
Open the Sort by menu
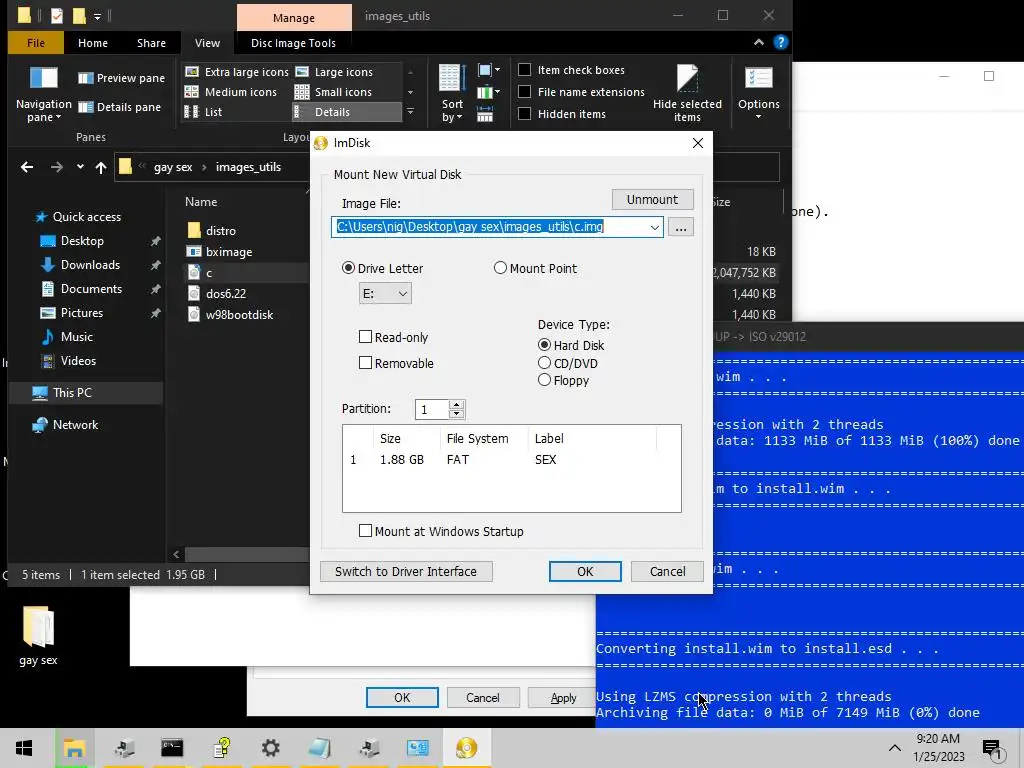452,93
